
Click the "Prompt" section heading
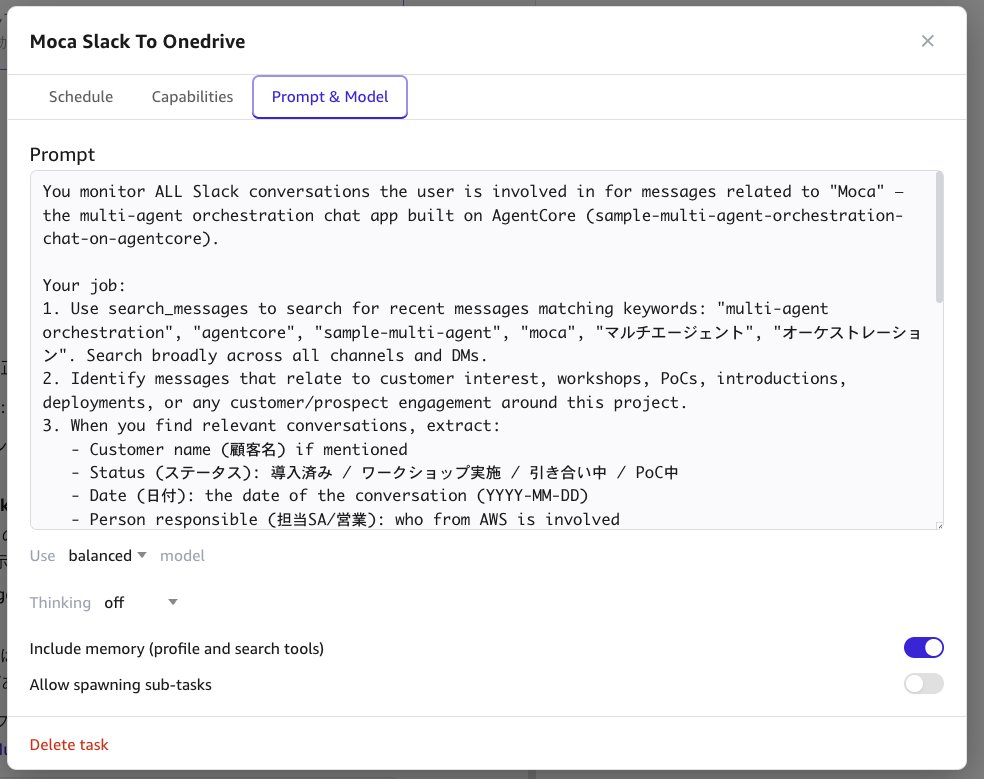point(62,154)
